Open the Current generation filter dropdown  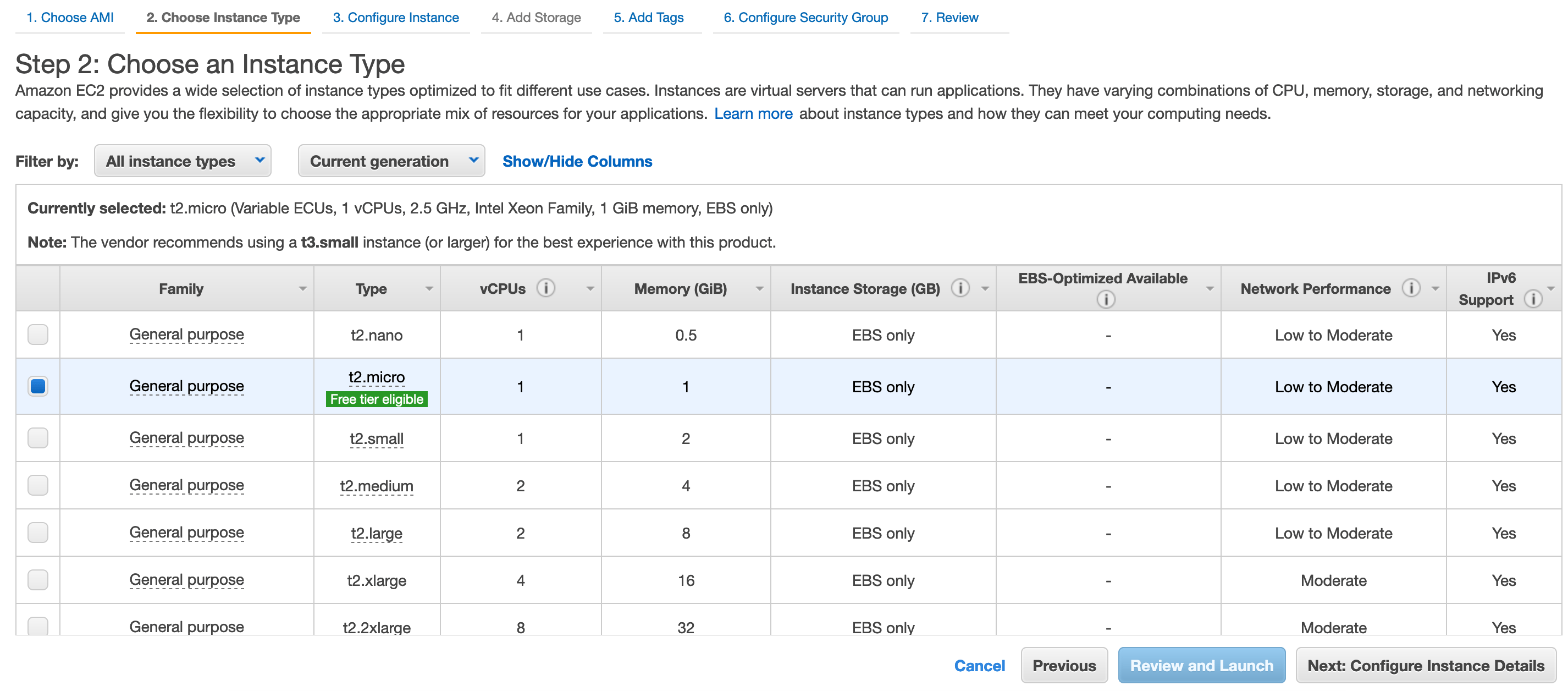click(x=391, y=161)
